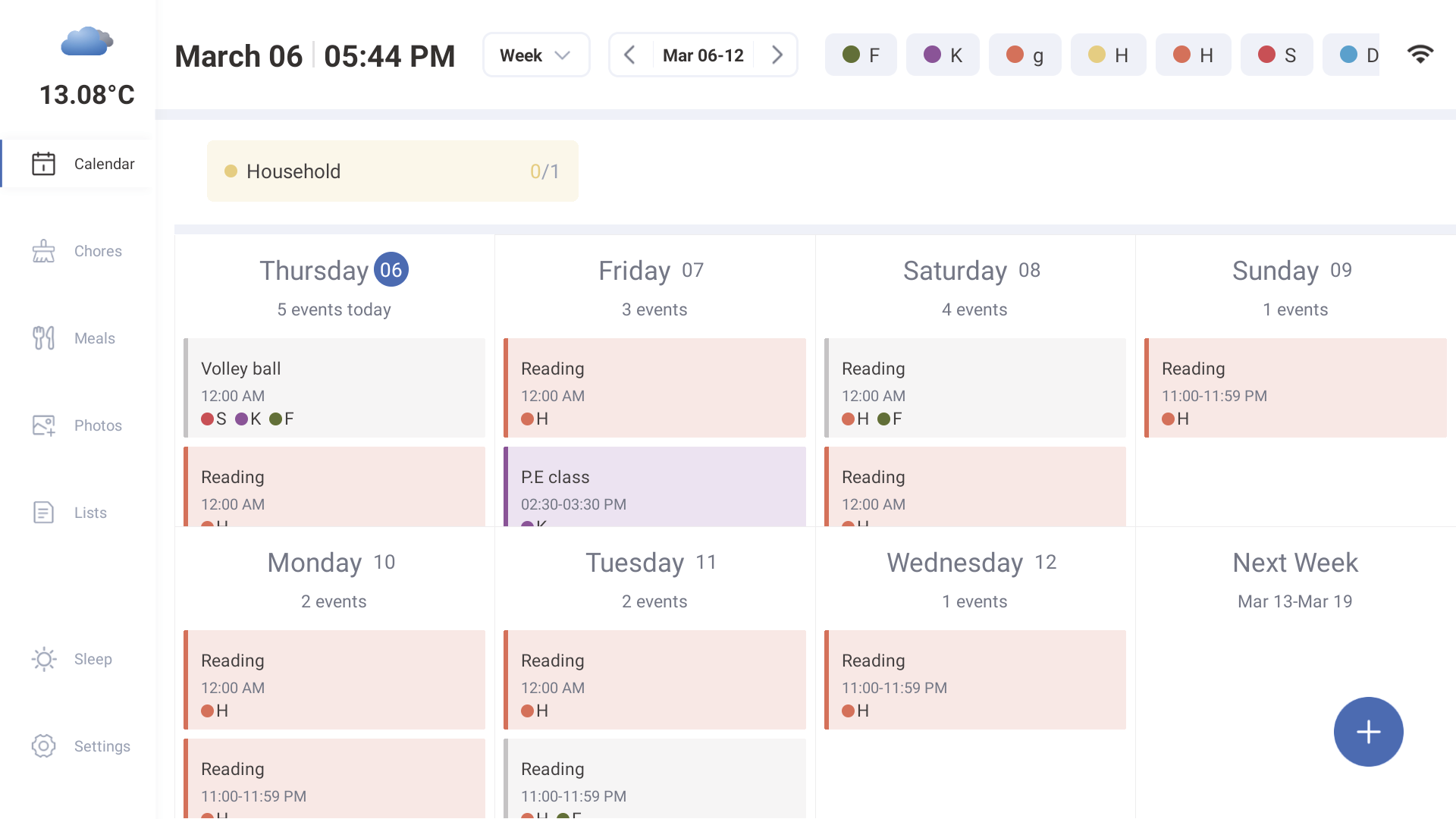This screenshot has width=1456, height=819.
Task: Toggle the F family member filter
Action: click(861, 54)
